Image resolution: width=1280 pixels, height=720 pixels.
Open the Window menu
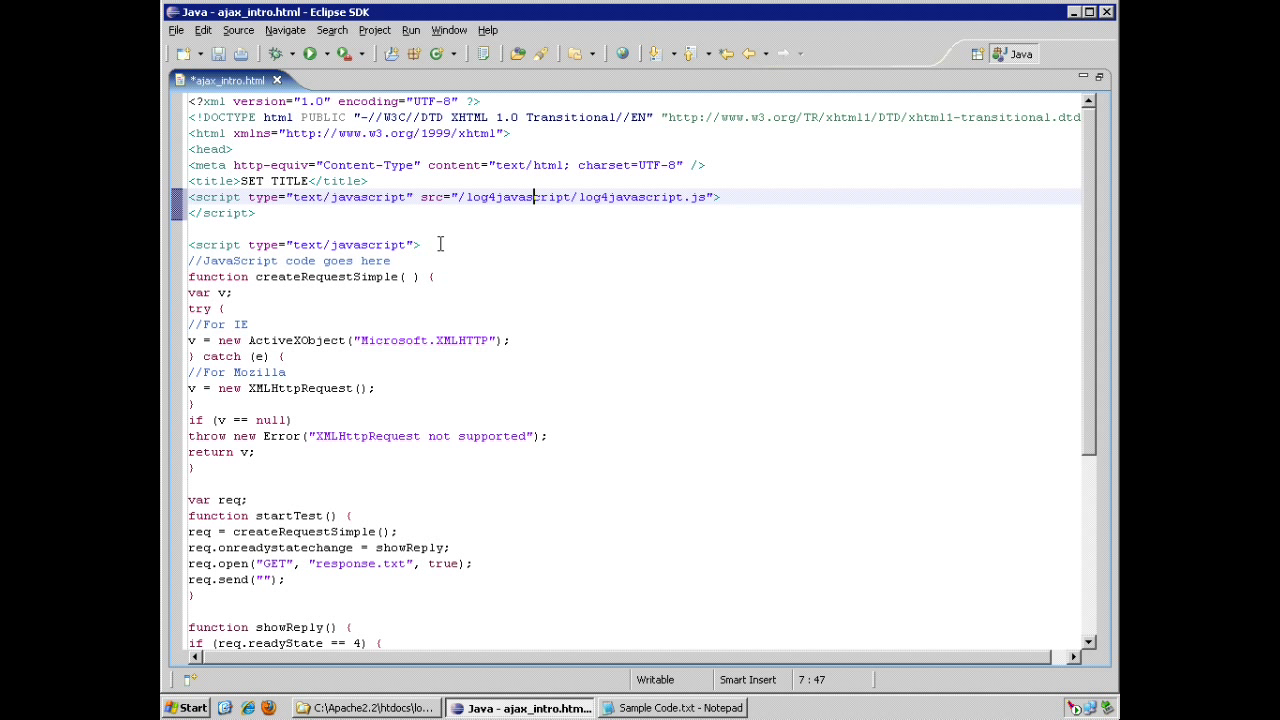449,30
